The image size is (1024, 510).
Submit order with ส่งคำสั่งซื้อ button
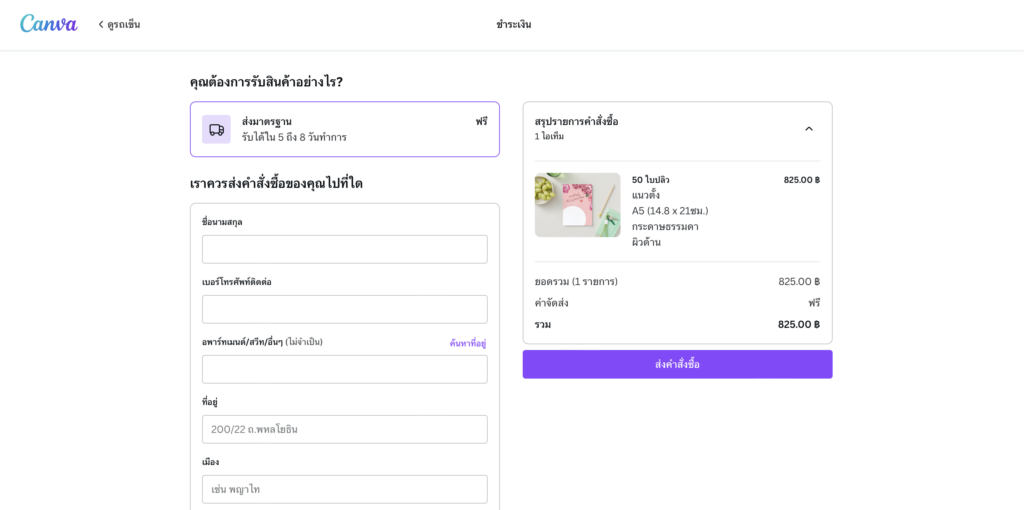point(677,364)
